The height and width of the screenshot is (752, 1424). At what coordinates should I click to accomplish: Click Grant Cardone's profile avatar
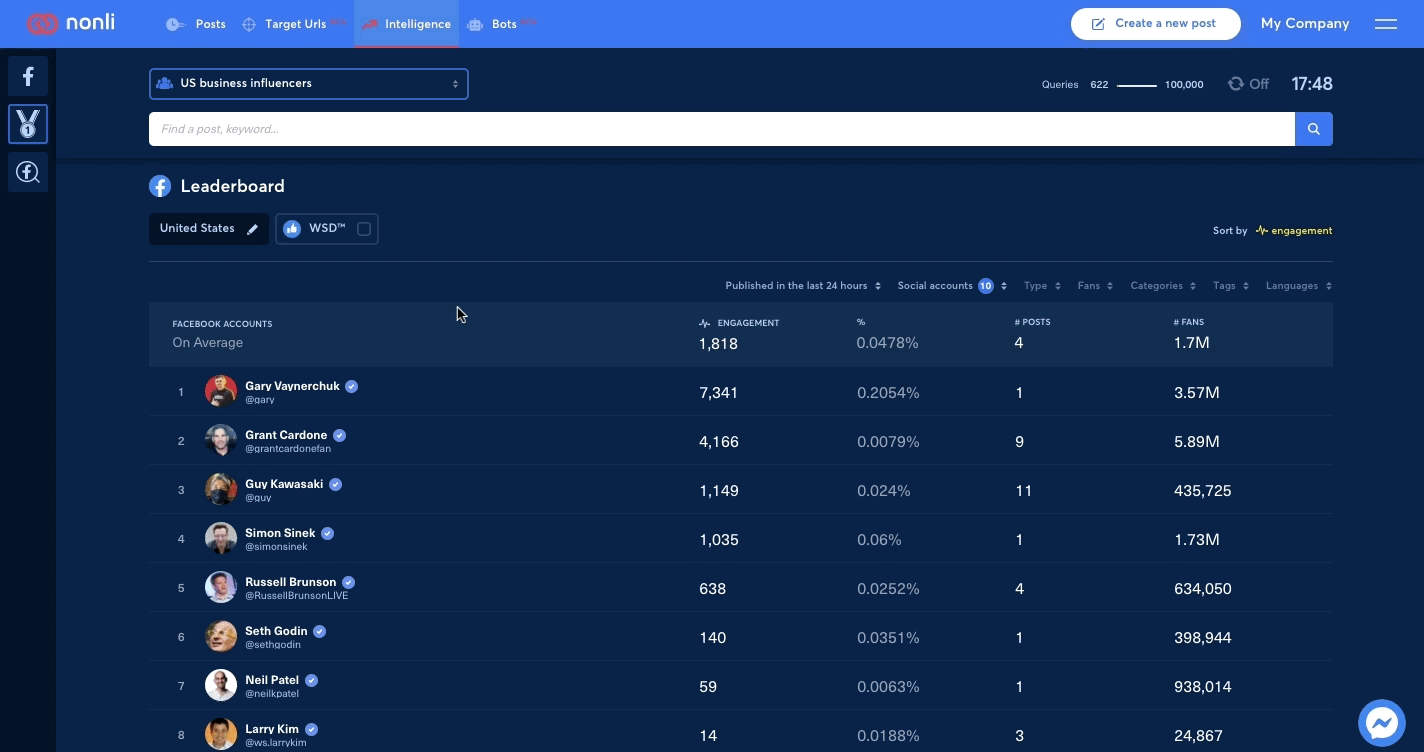(221, 440)
